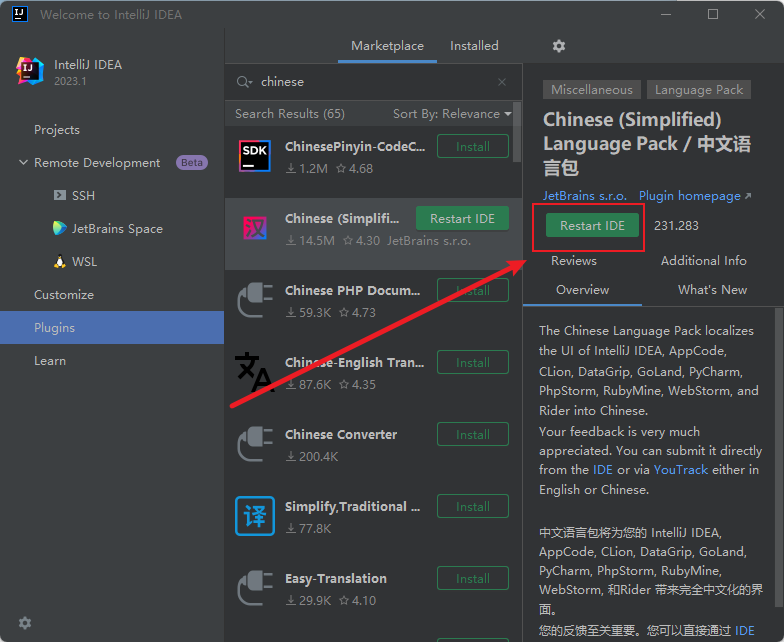Click the version number 231.283
This screenshot has height=642, width=784.
676,226
